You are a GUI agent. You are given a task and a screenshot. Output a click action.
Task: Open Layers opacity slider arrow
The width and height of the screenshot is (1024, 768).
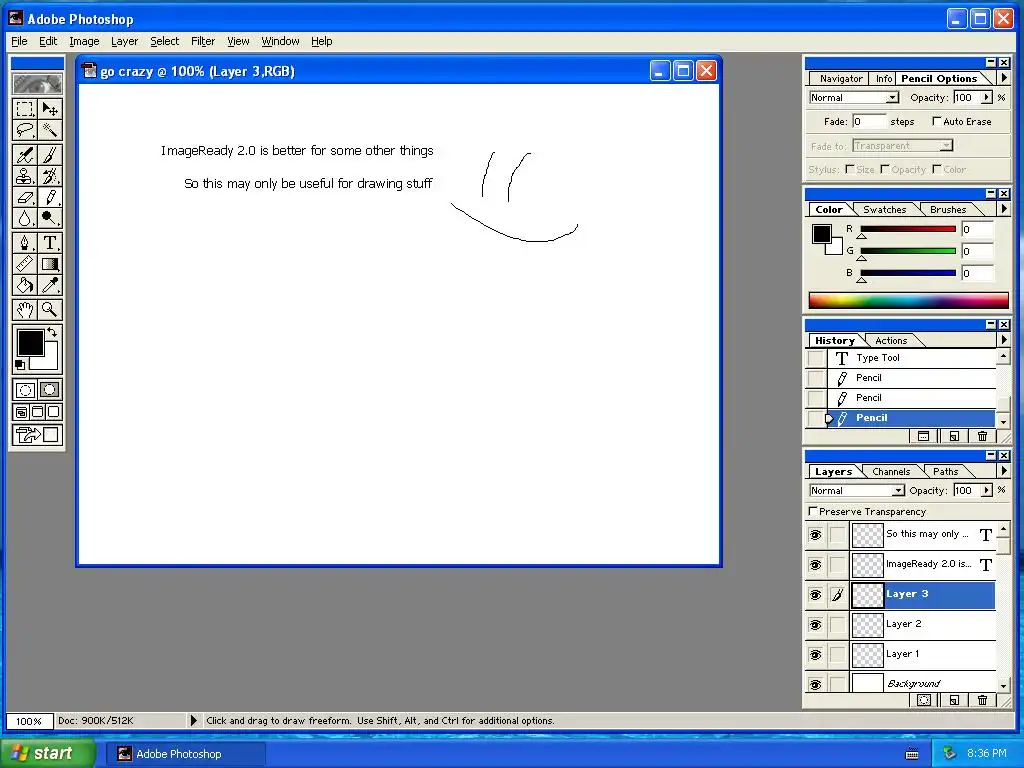[x=986, y=490]
